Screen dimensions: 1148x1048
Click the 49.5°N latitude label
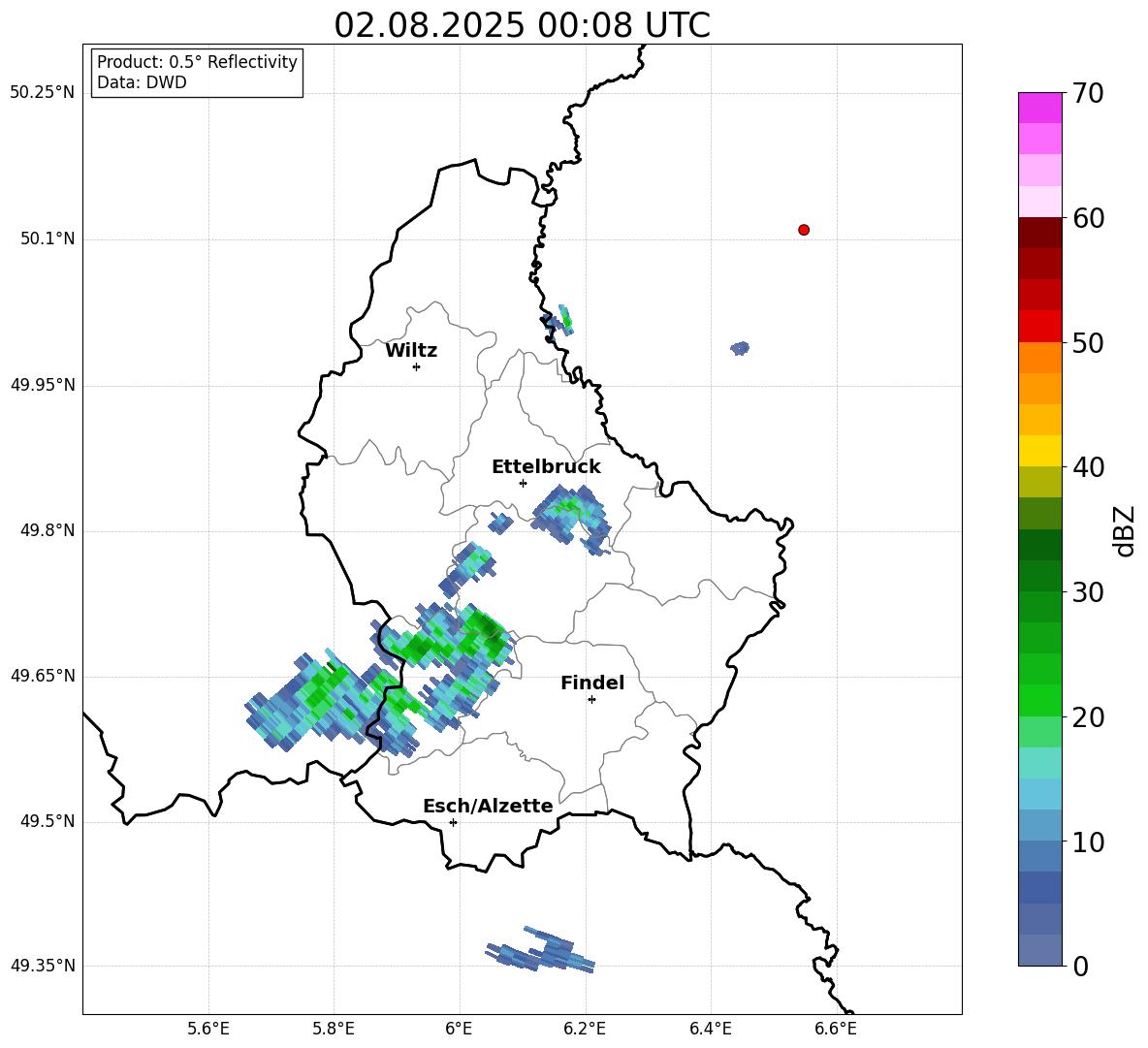(x=47, y=821)
